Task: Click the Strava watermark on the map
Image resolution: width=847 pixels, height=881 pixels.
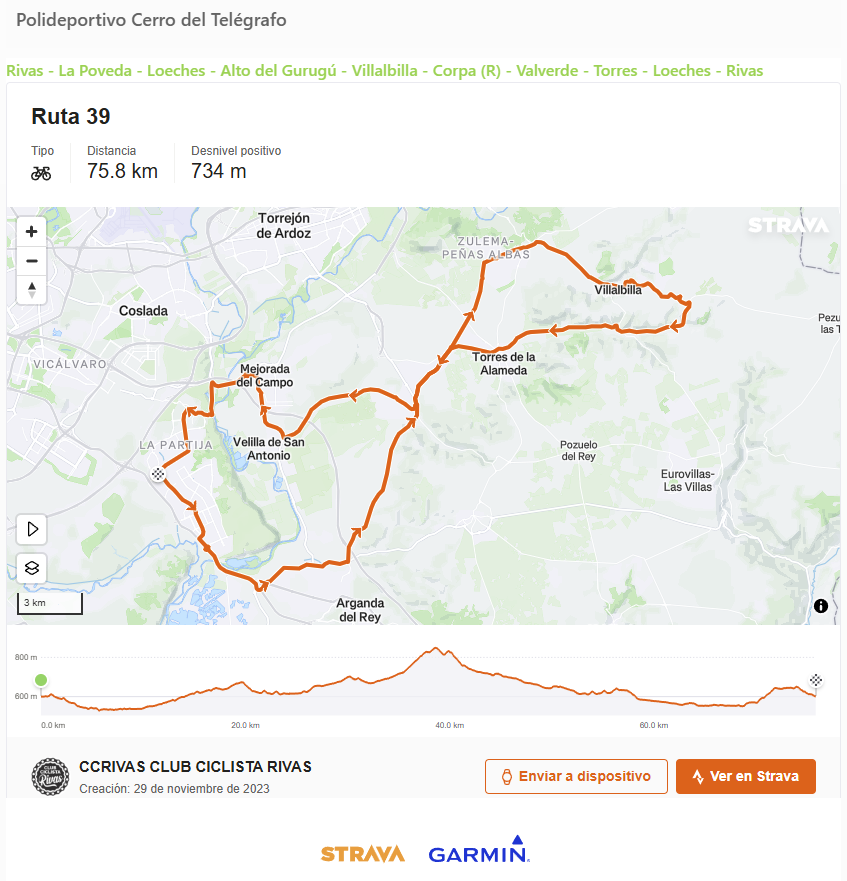Action: [x=788, y=225]
